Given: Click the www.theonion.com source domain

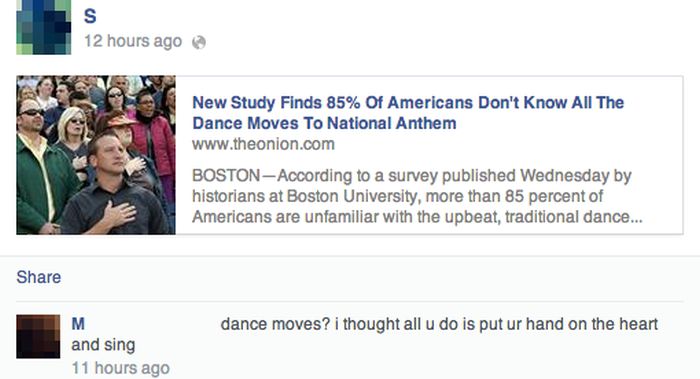Looking at the screenshot, I should [x=263, y=144].
